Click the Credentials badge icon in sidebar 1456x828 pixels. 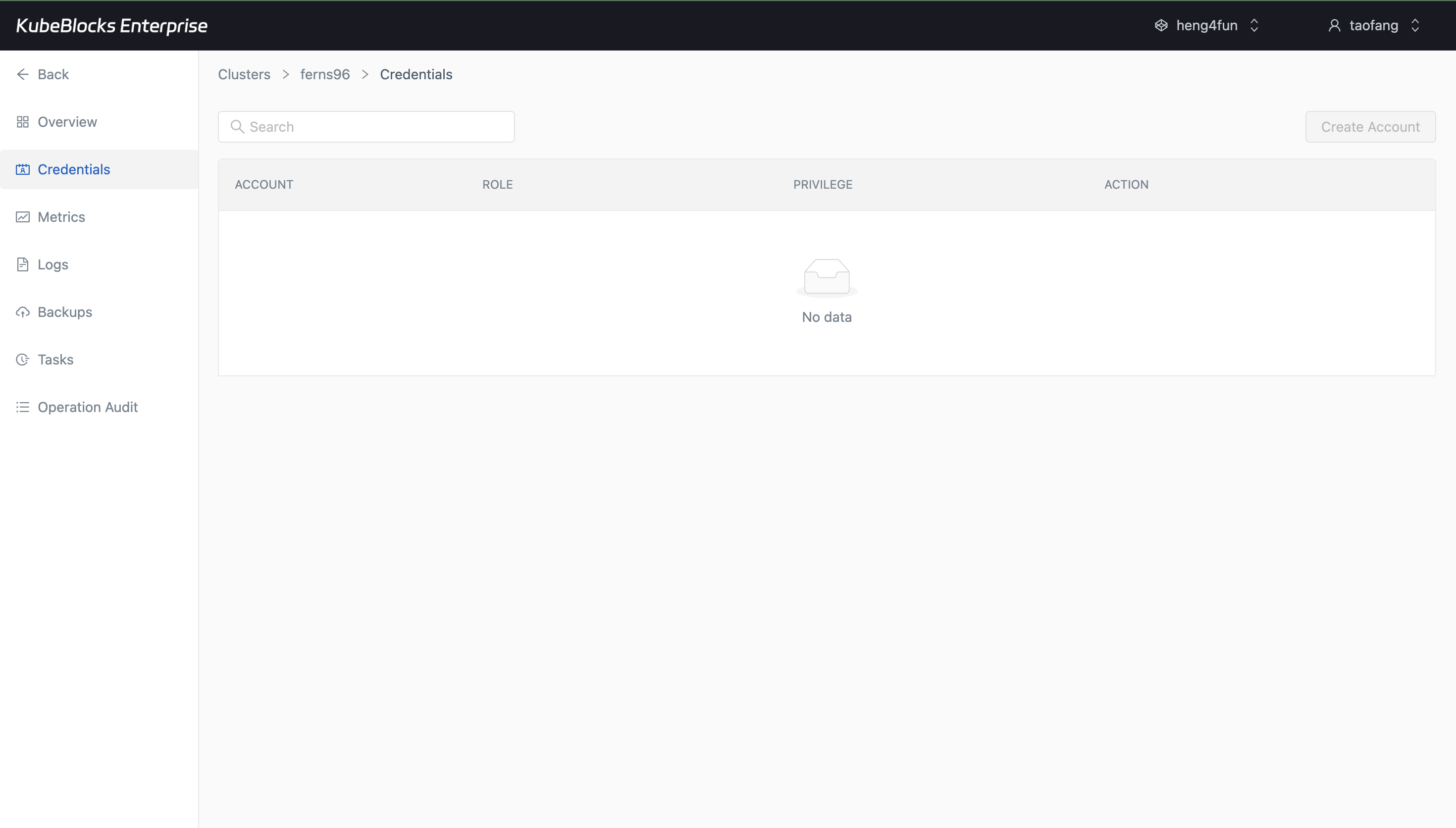[x=23, y=169]
